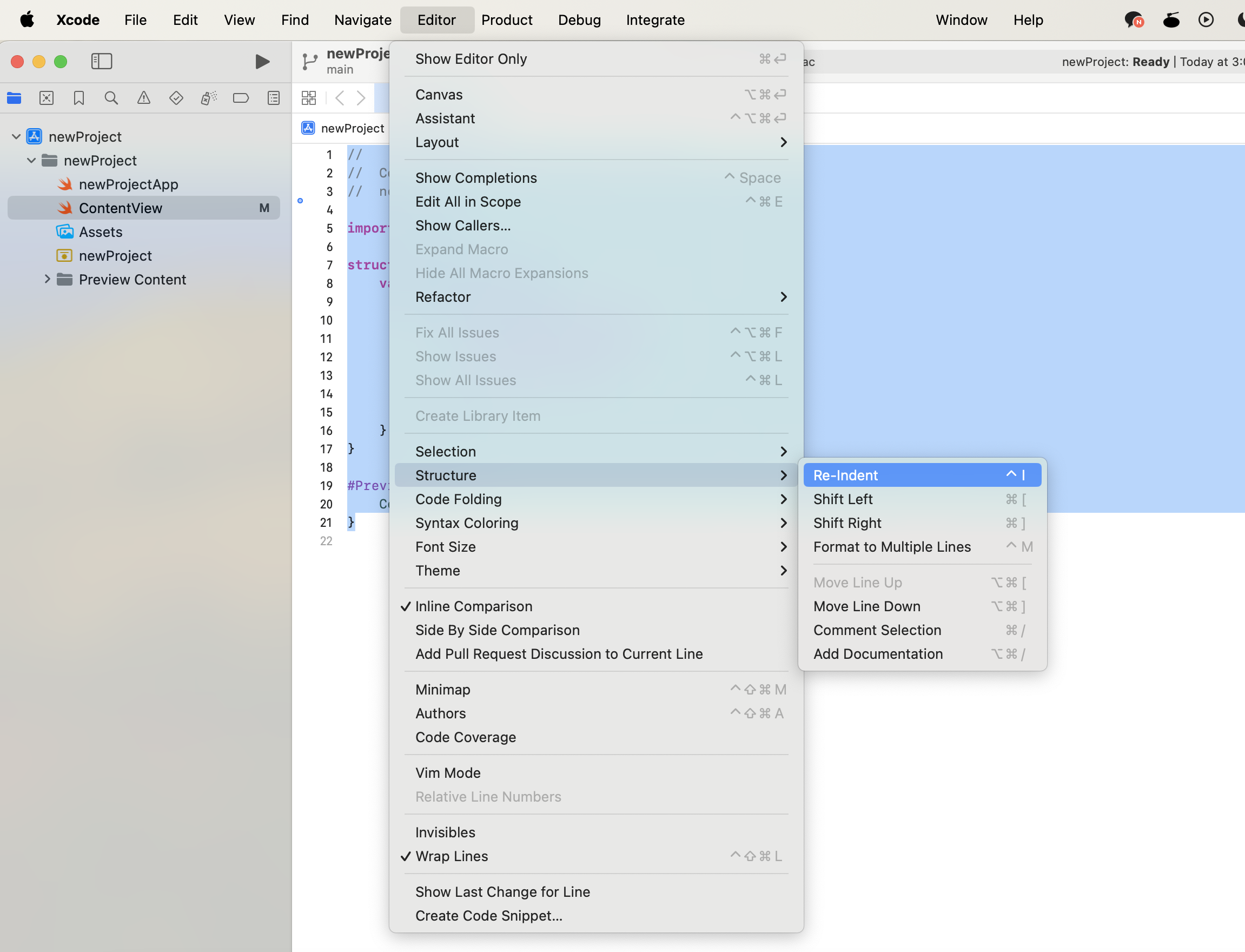Toggle Wrap Lines option

coord(597,856)
